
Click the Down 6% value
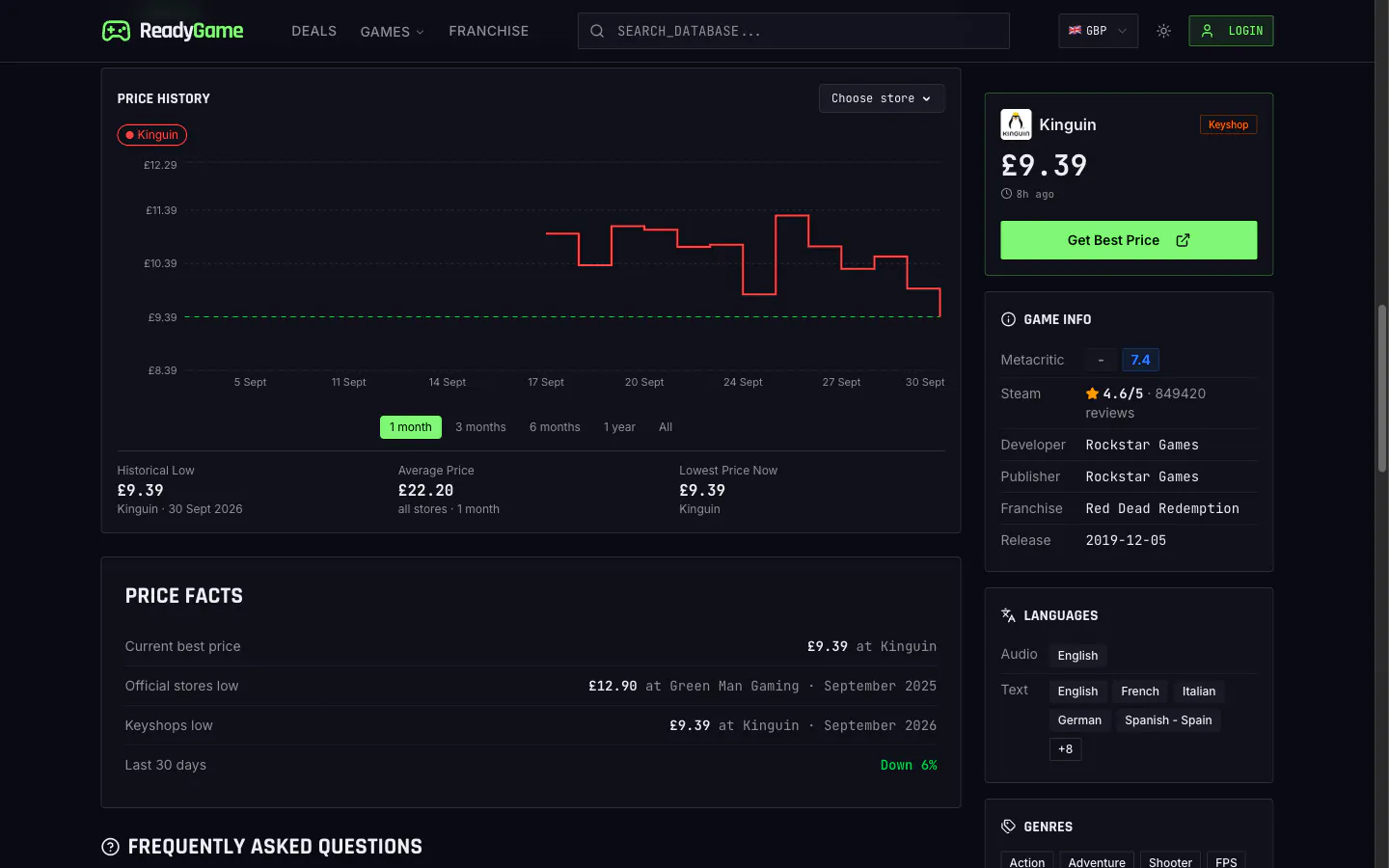909,765
